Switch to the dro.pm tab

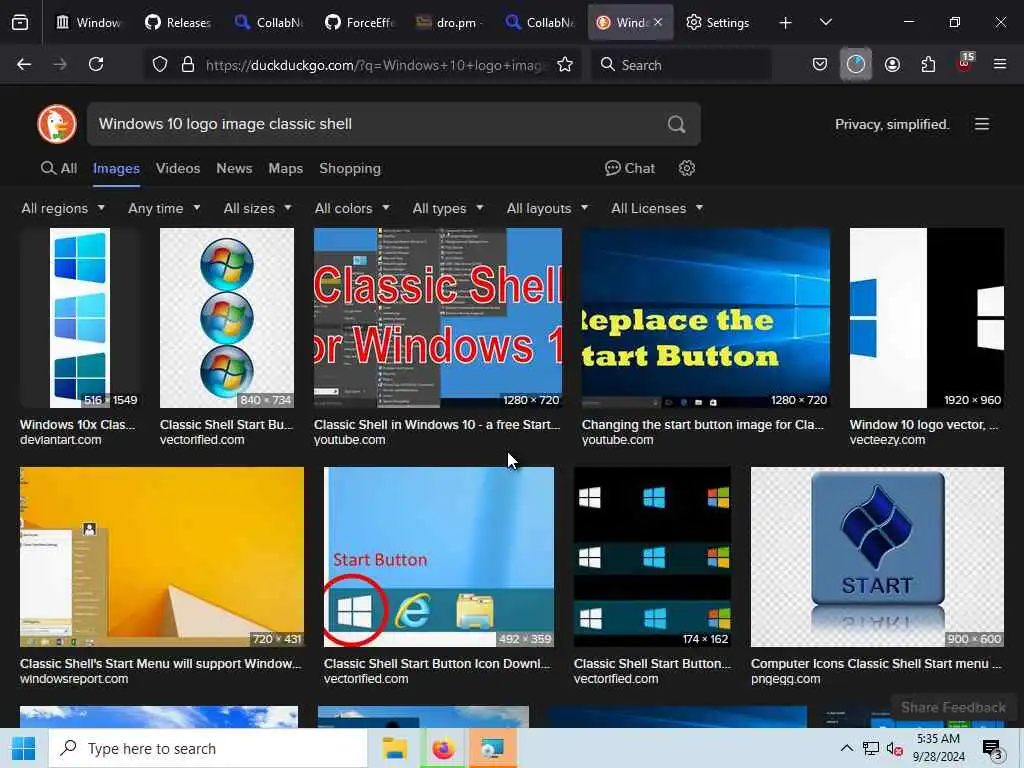(449, 23)
